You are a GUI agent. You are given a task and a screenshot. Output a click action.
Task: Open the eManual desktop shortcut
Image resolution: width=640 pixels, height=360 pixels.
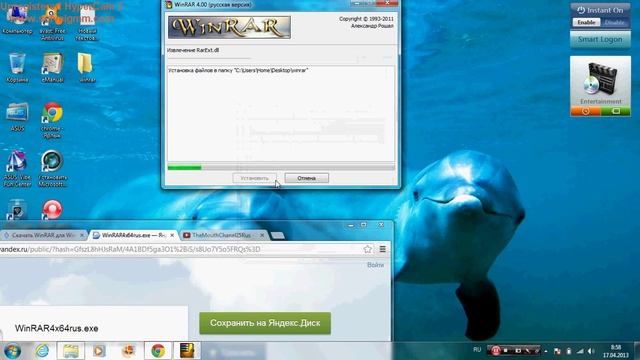click(52, 67)
